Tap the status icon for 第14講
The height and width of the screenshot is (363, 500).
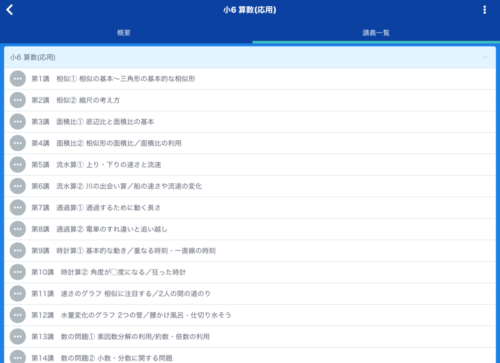pos(18,357)
